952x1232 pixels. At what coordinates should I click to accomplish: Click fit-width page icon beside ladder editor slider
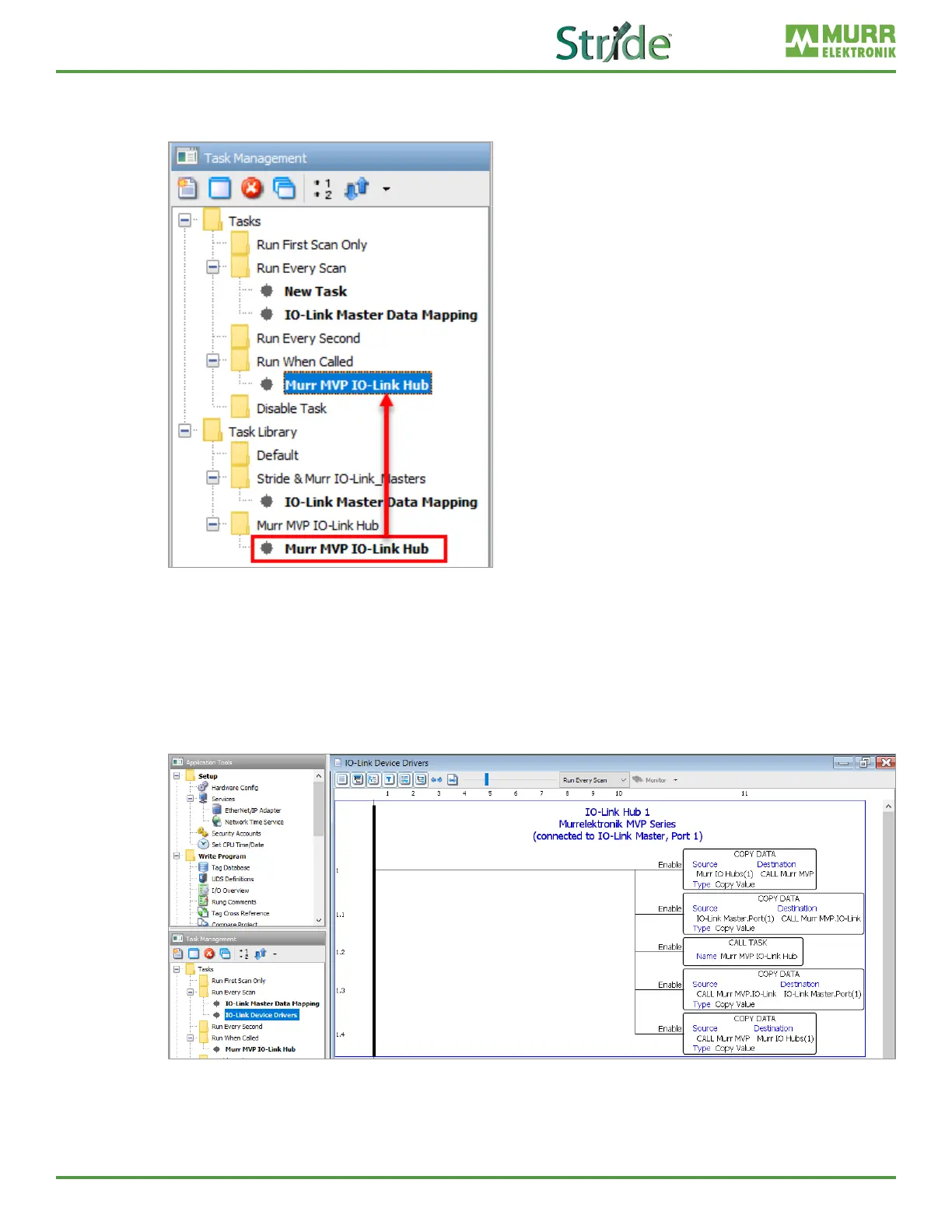click(x=453, y=779)
